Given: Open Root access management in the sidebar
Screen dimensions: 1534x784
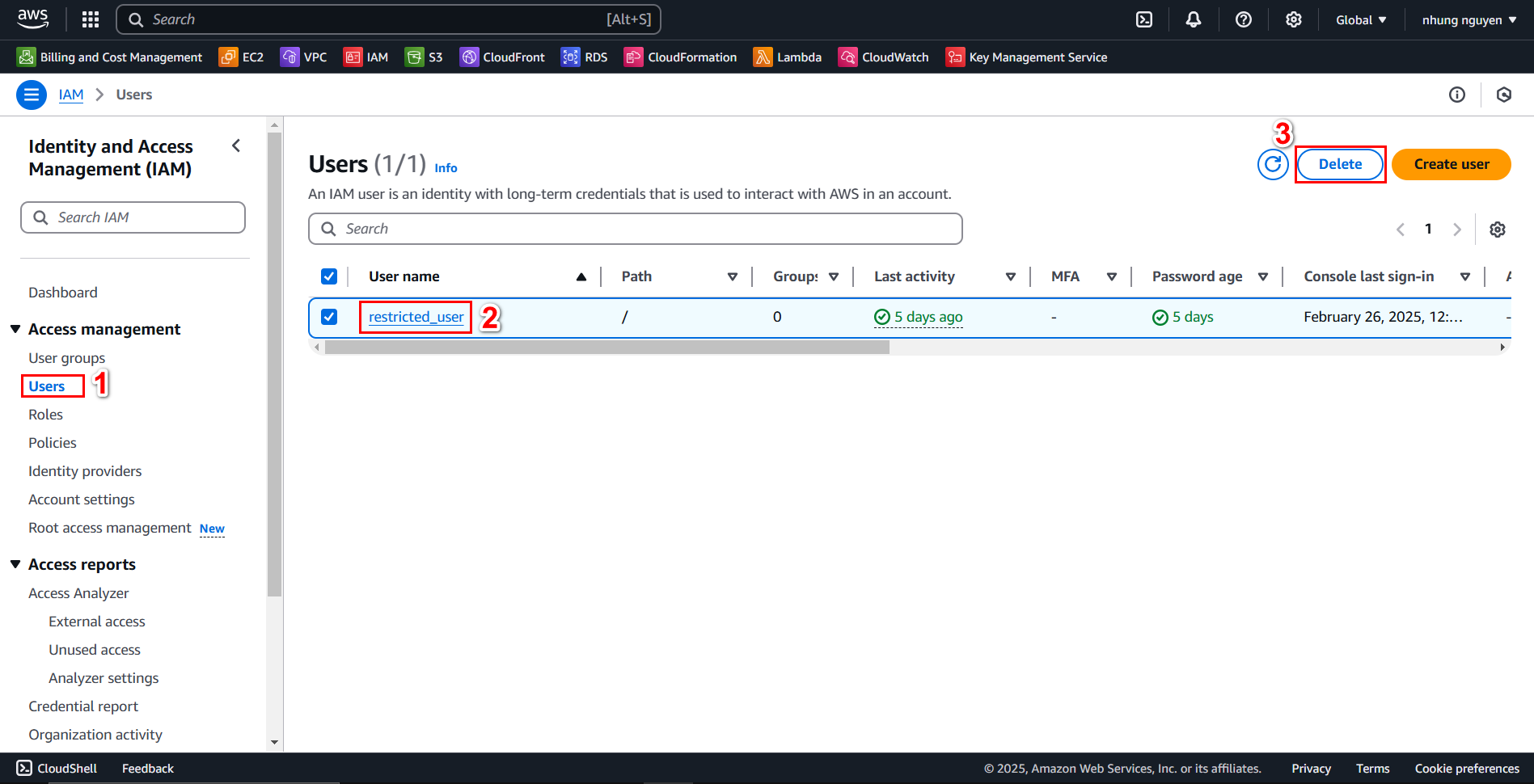Looking at the screenshot, I should pos(110,528).
